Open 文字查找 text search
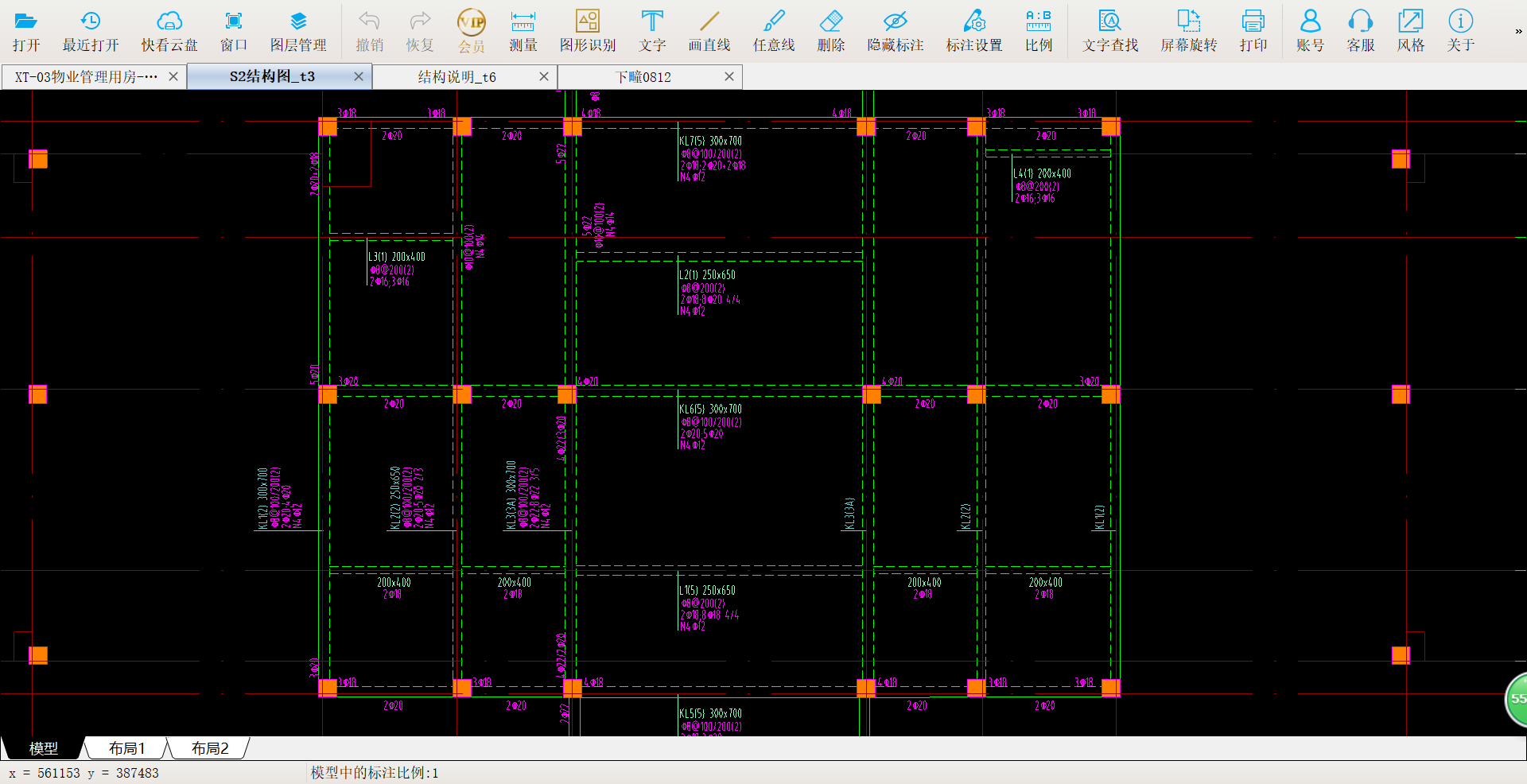Screen dimensions: 1527x784 (x=1110, y=31)
